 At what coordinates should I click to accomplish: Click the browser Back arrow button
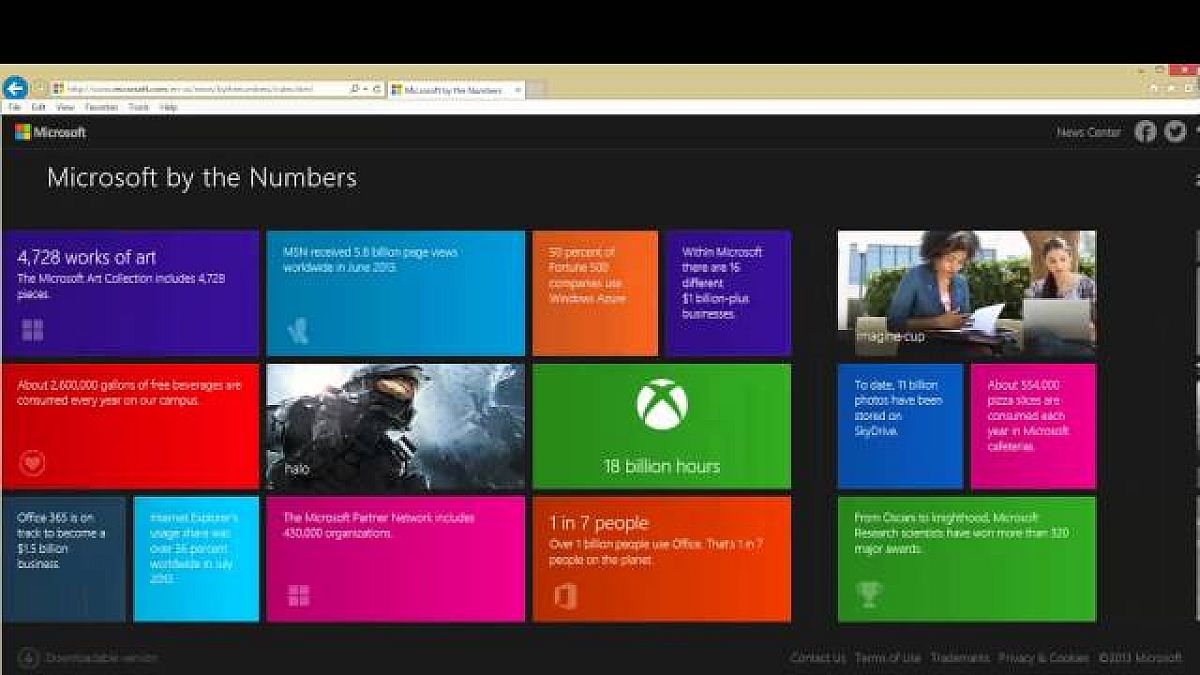(15, 88)
